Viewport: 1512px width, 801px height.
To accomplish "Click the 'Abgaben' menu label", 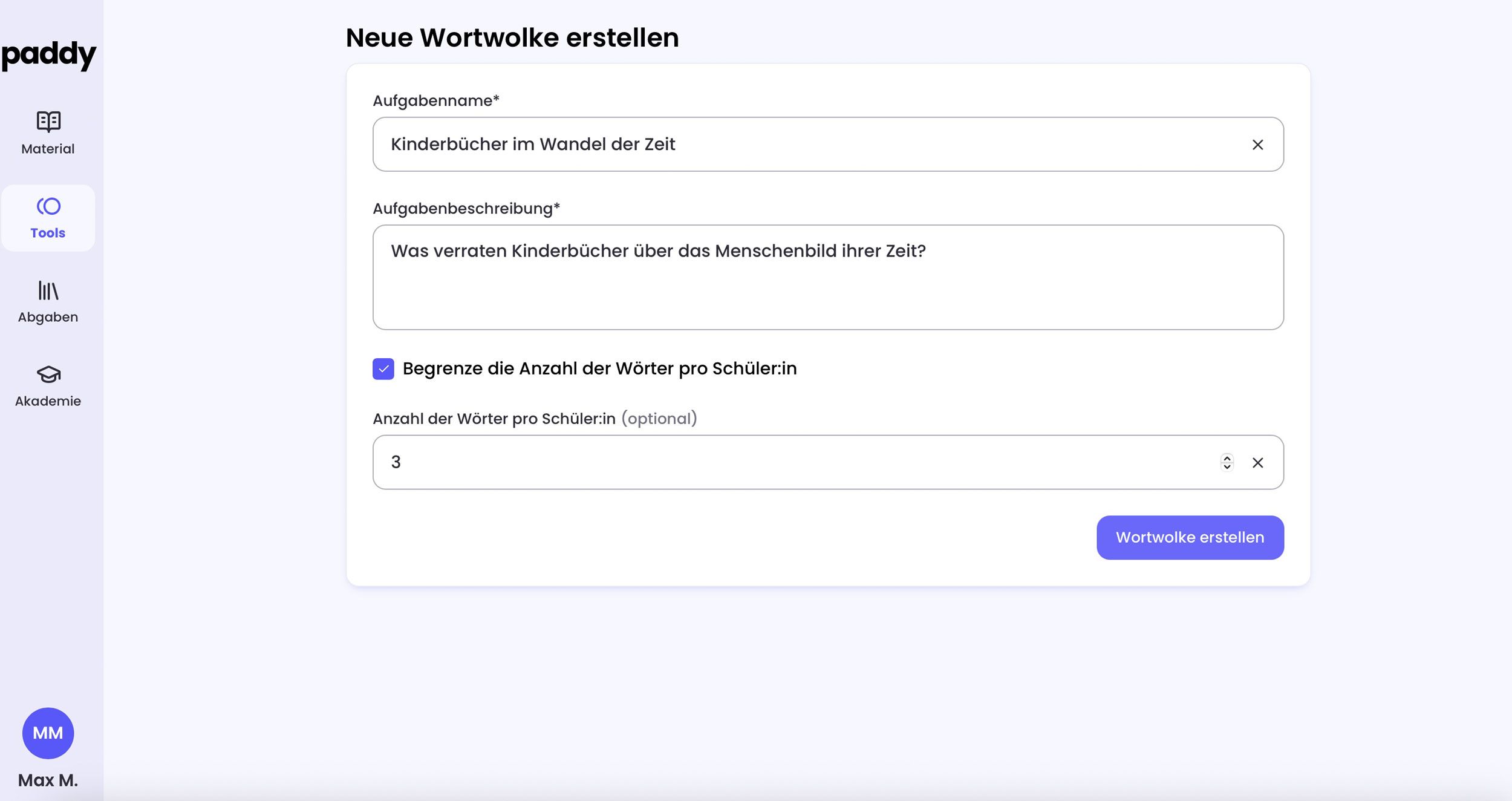I will 48,317.
